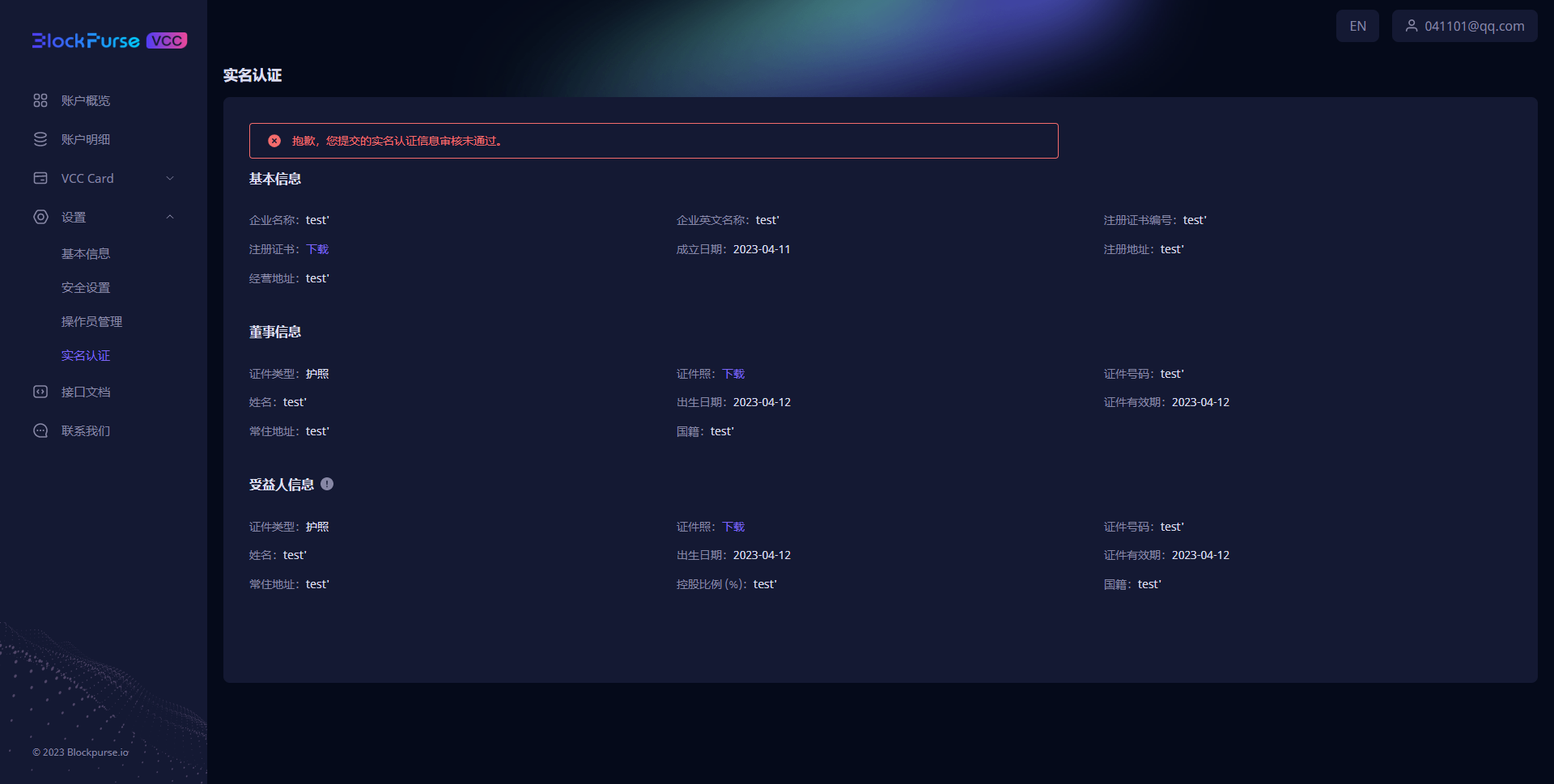1554x784 pixels.
Task: Click the VCC Card icon in sidebar
Action: click(x=40, y=178)
